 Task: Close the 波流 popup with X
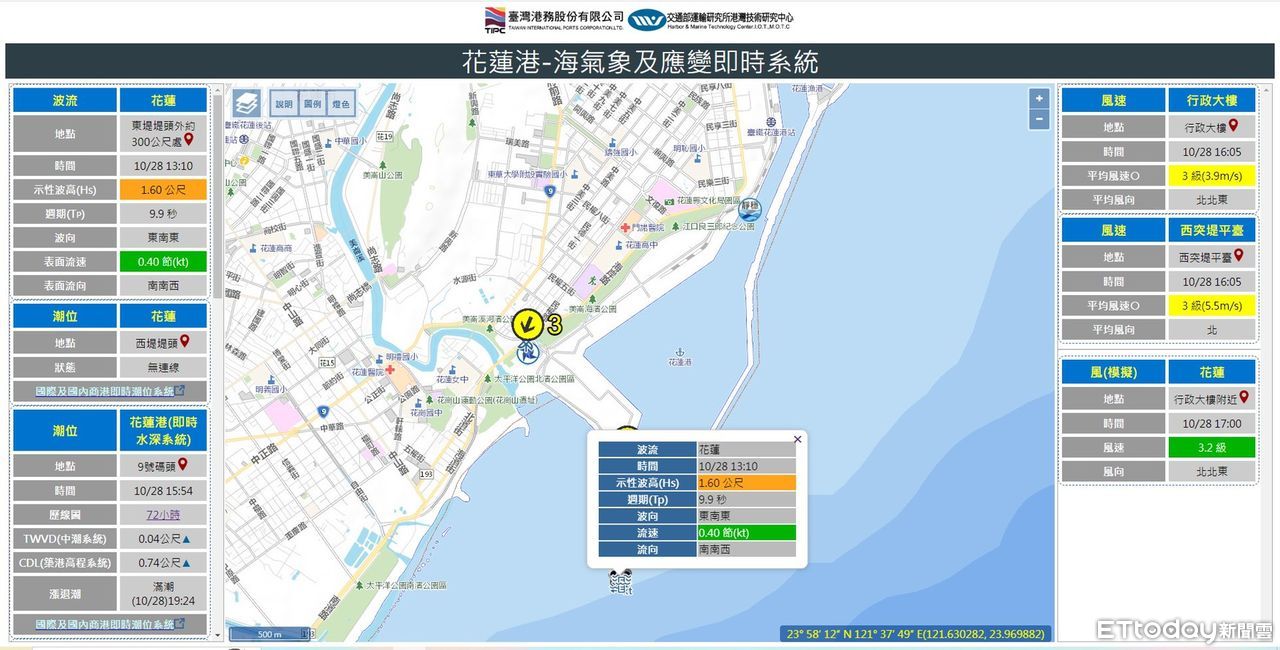point(797,439)
